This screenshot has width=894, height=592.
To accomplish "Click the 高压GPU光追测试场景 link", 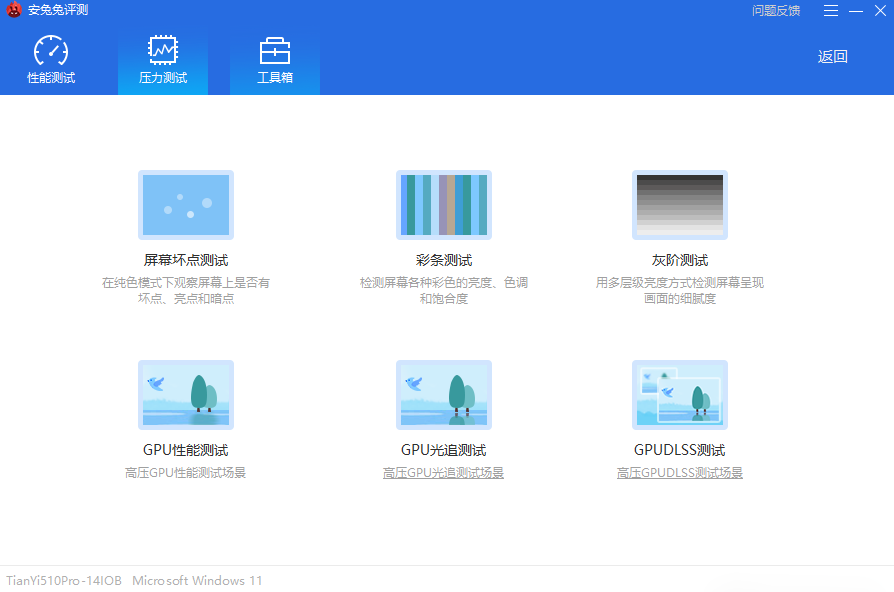I will (444, 471).
